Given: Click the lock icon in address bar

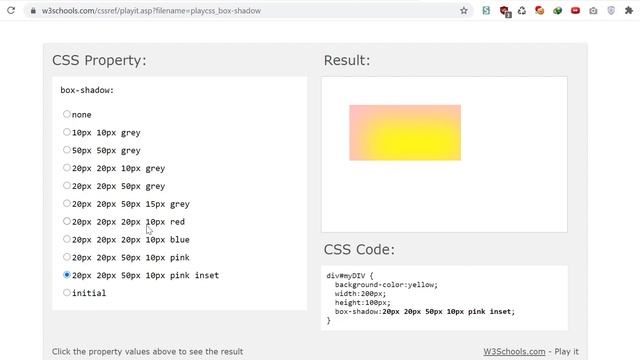Looking at the screenshot, I should [x=33, y=11].
